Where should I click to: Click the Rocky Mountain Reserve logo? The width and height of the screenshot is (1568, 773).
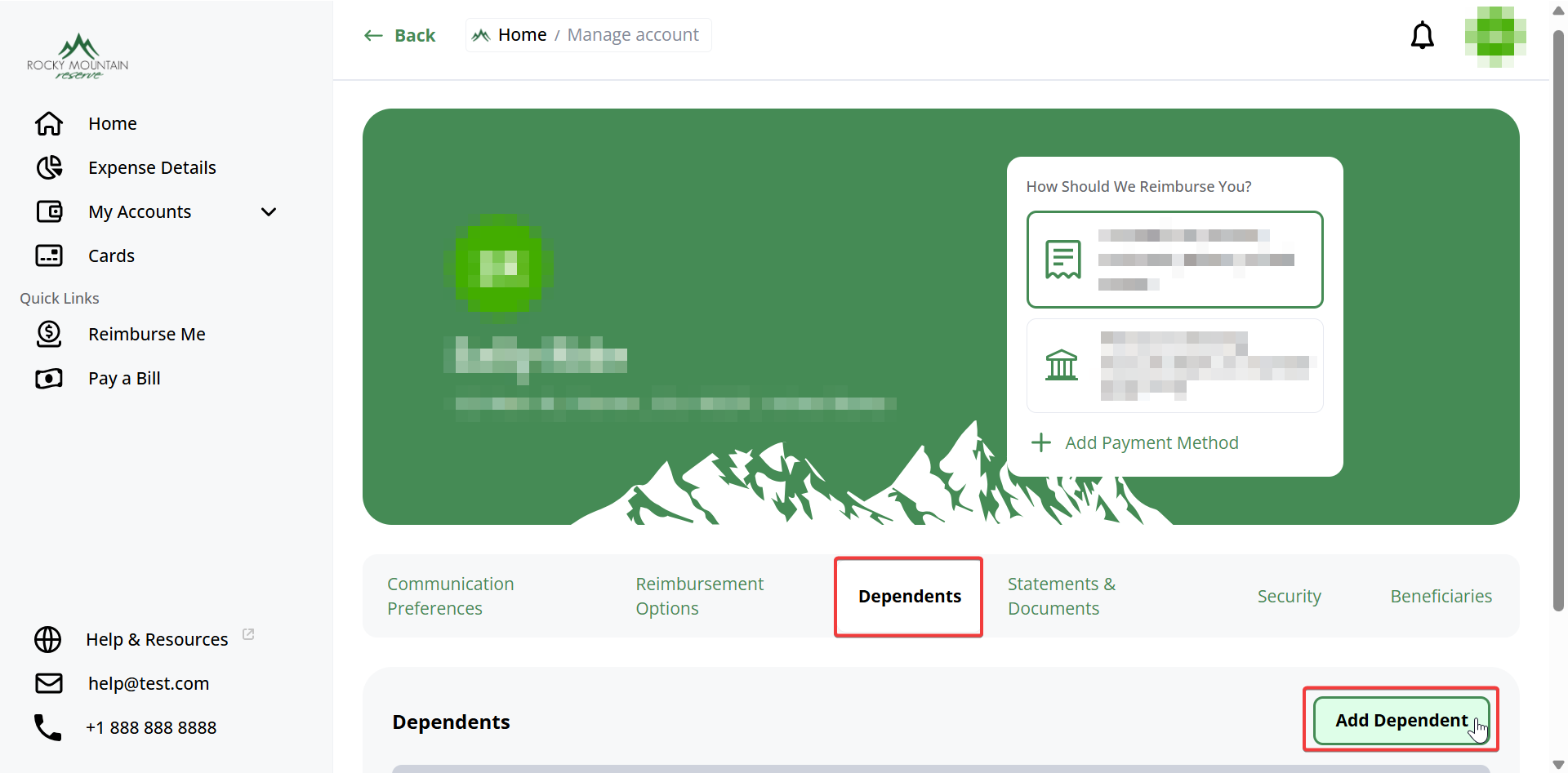point(78,56)
